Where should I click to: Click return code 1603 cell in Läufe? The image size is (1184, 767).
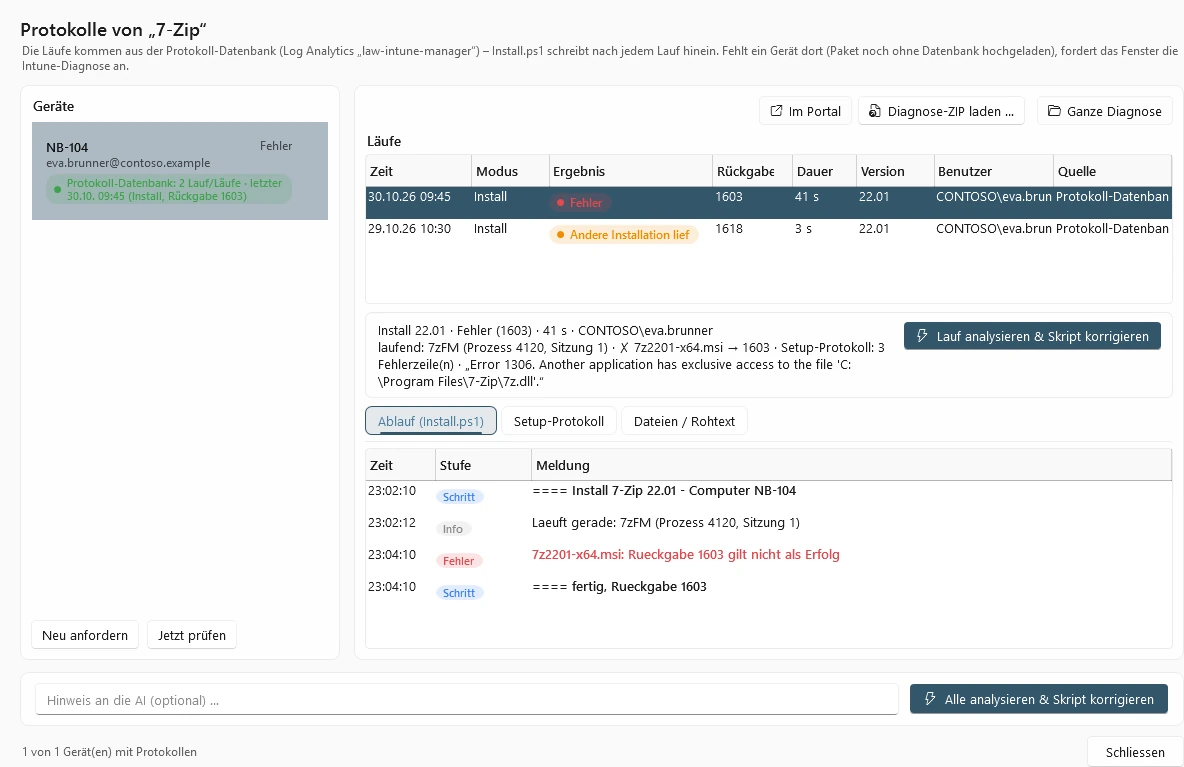point(729,197)
